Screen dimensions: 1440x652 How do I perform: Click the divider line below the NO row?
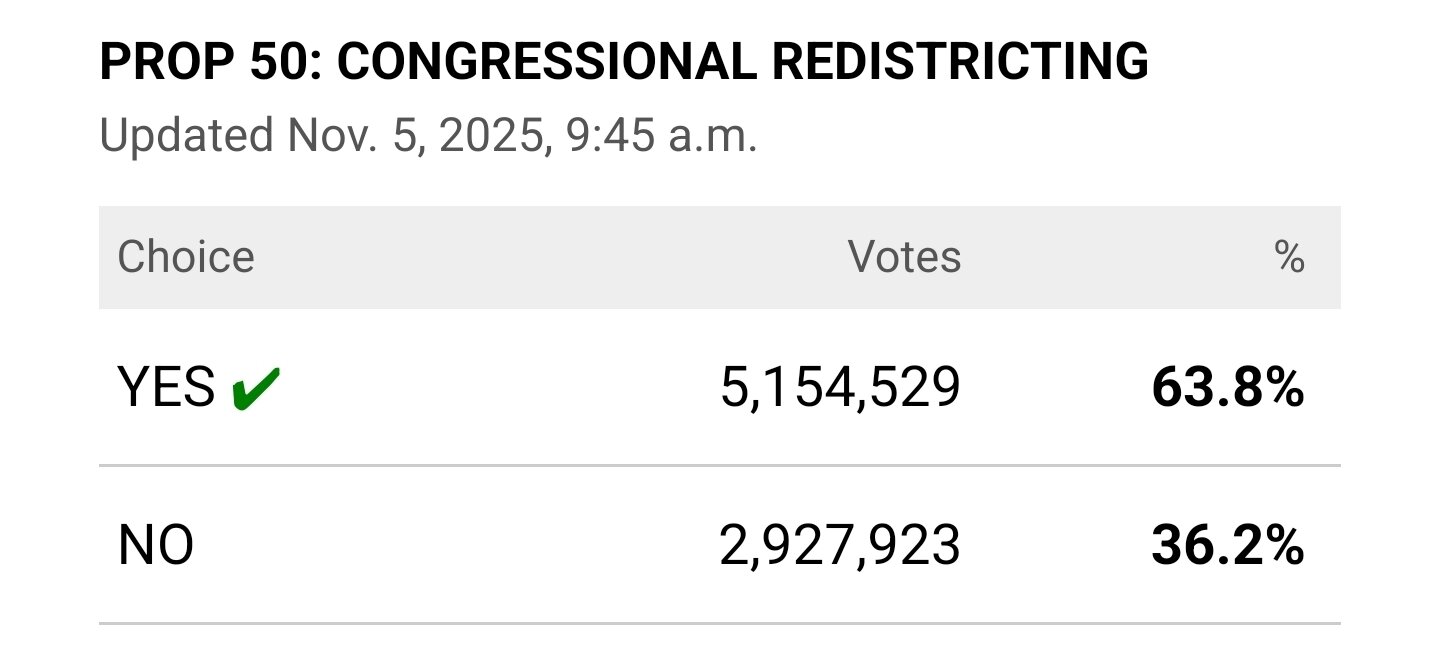point(719,624)
